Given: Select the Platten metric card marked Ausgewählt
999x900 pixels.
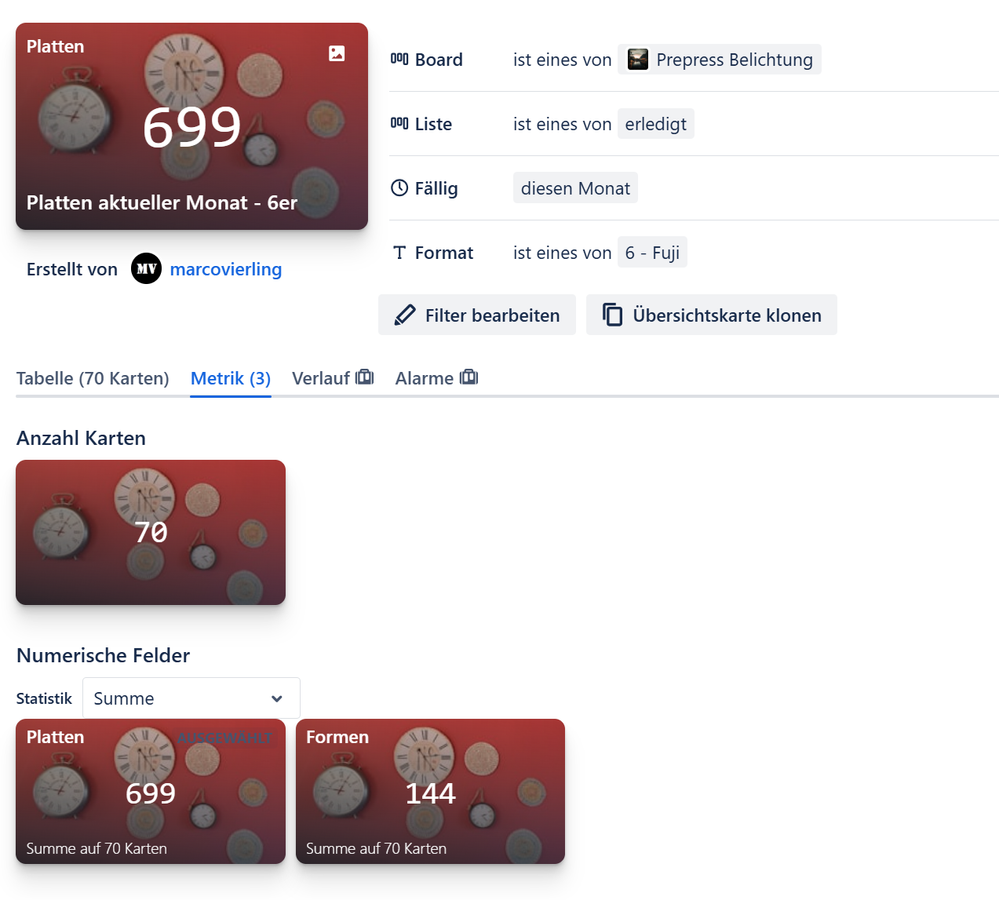Looking at the screenshot, I should pos(150,792).
